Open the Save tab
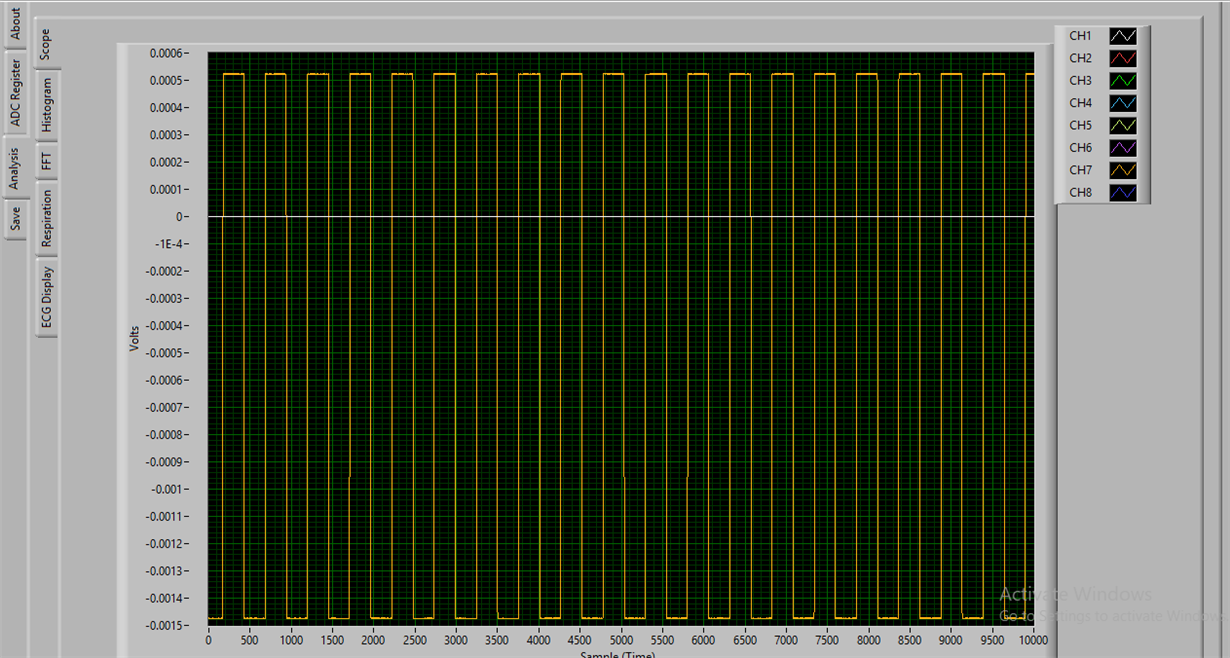 tap(15, 219)
